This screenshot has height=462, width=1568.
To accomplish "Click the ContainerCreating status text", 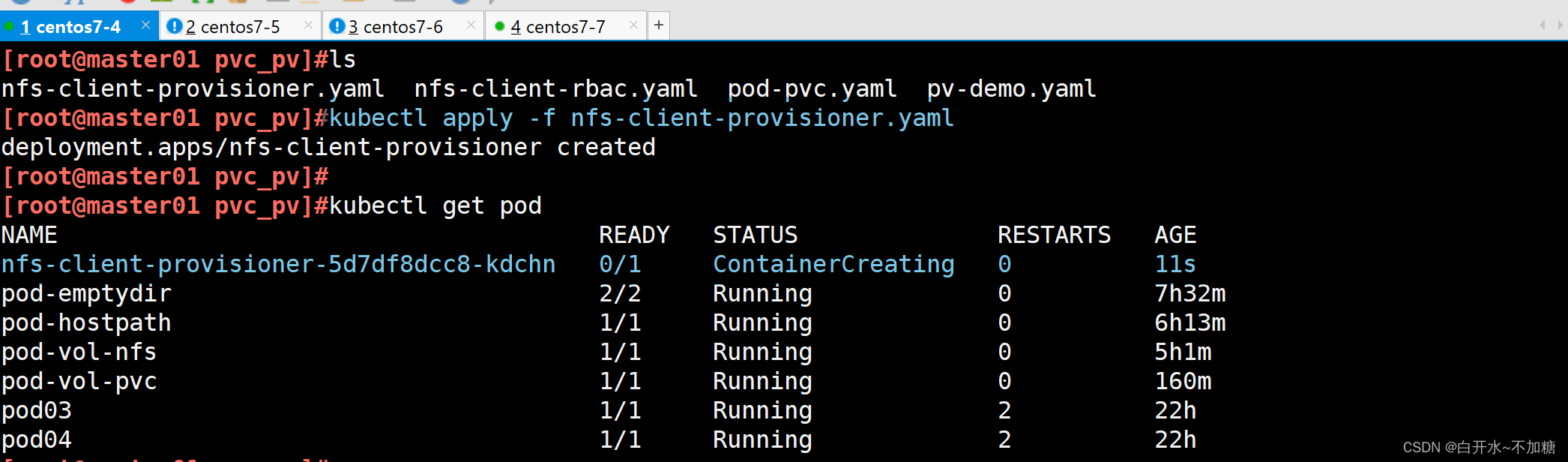I will (833, 264).
